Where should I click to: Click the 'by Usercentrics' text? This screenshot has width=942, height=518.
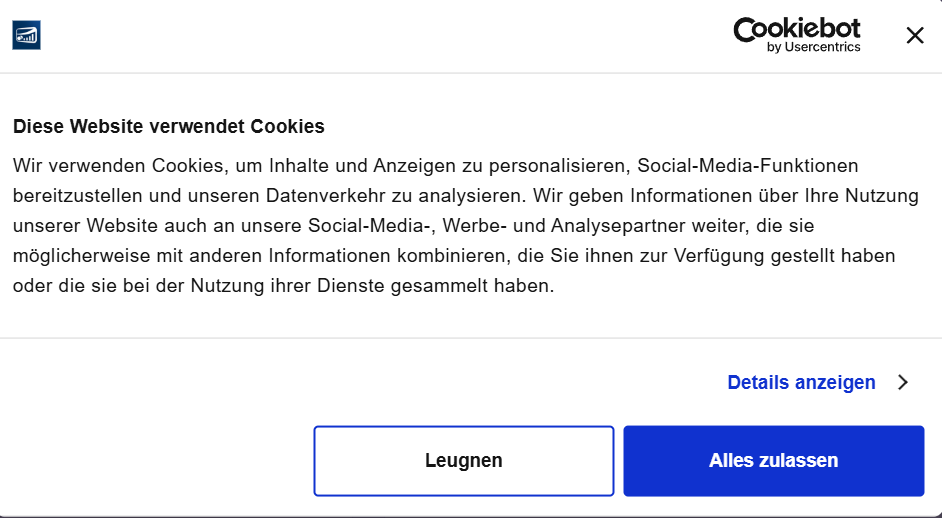point(813,47)
